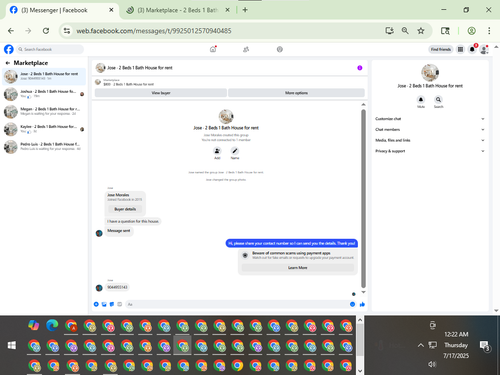
Task: Switch to Marketplace - 2 Beds 1 Bath tab
Action: (178, 10)
